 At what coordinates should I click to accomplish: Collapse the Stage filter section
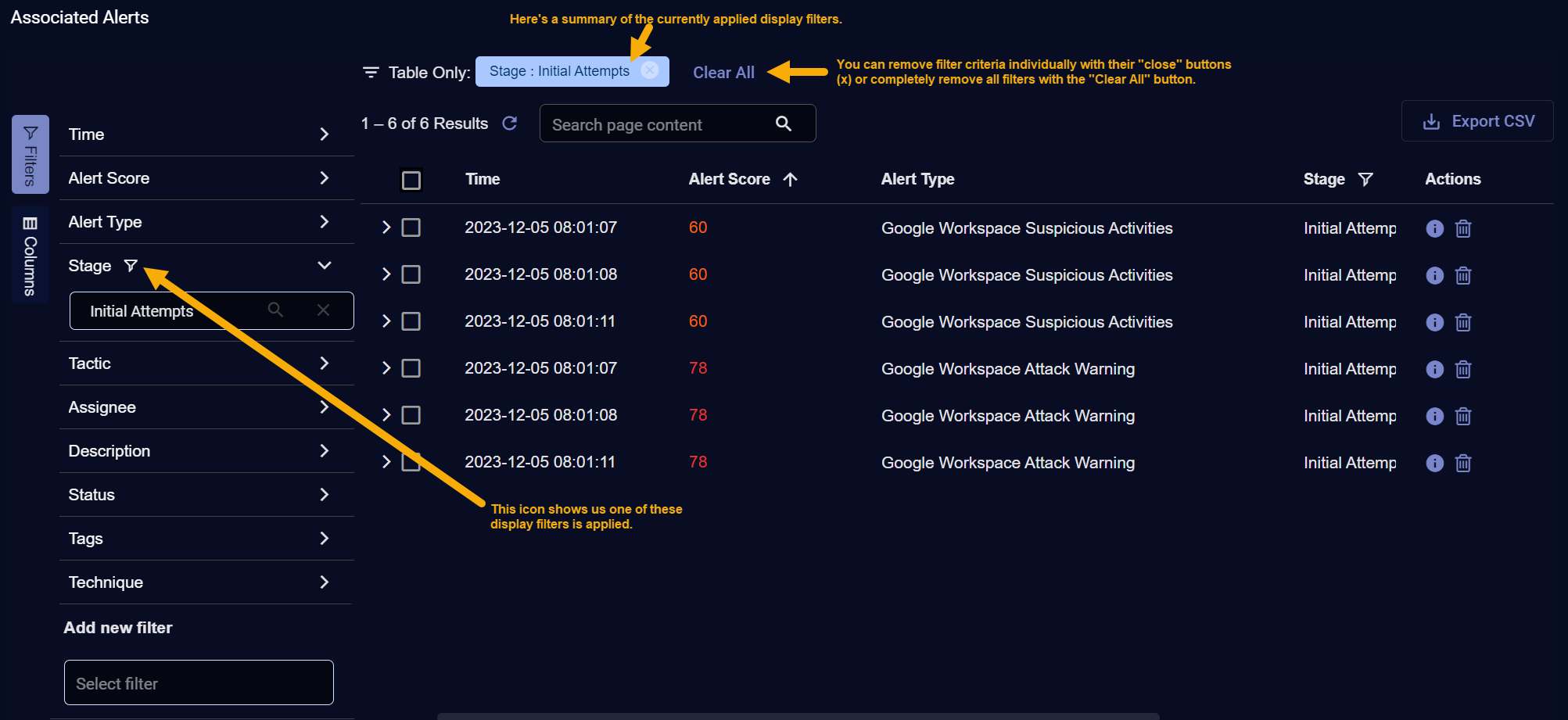pyautogui.click(x=324, y=266)
